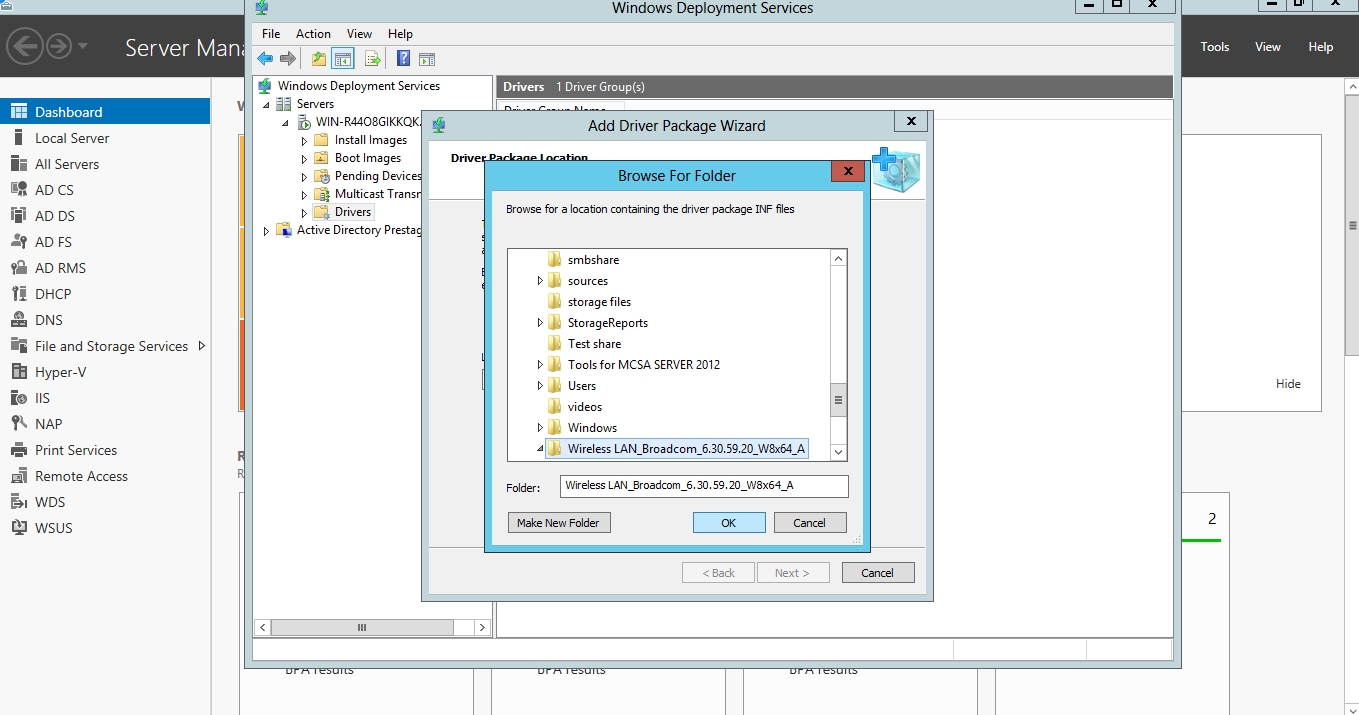Expand the sources folder in browse tree
The image size is (1359, 715).
[x=541, y=281]
